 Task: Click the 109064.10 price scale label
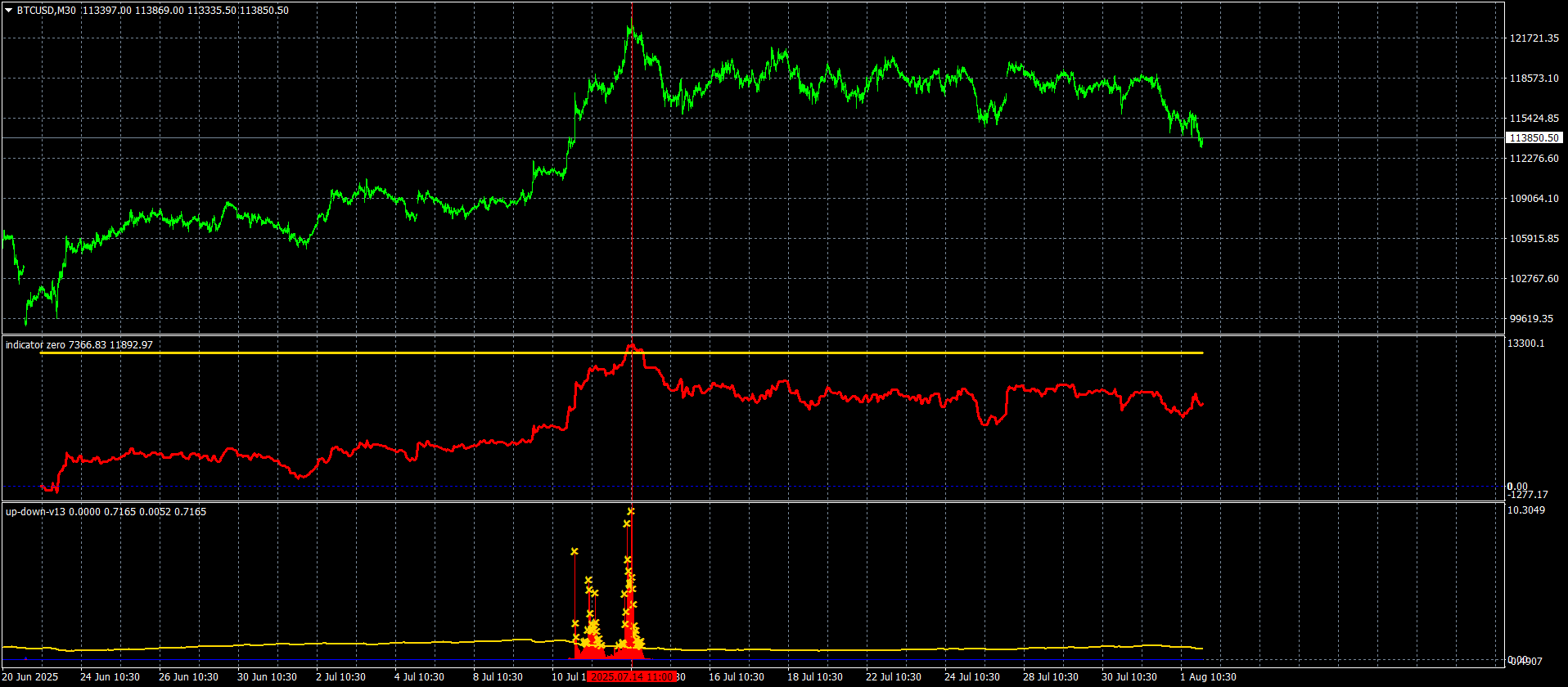pyautogui.click(x=1534, y=199)
